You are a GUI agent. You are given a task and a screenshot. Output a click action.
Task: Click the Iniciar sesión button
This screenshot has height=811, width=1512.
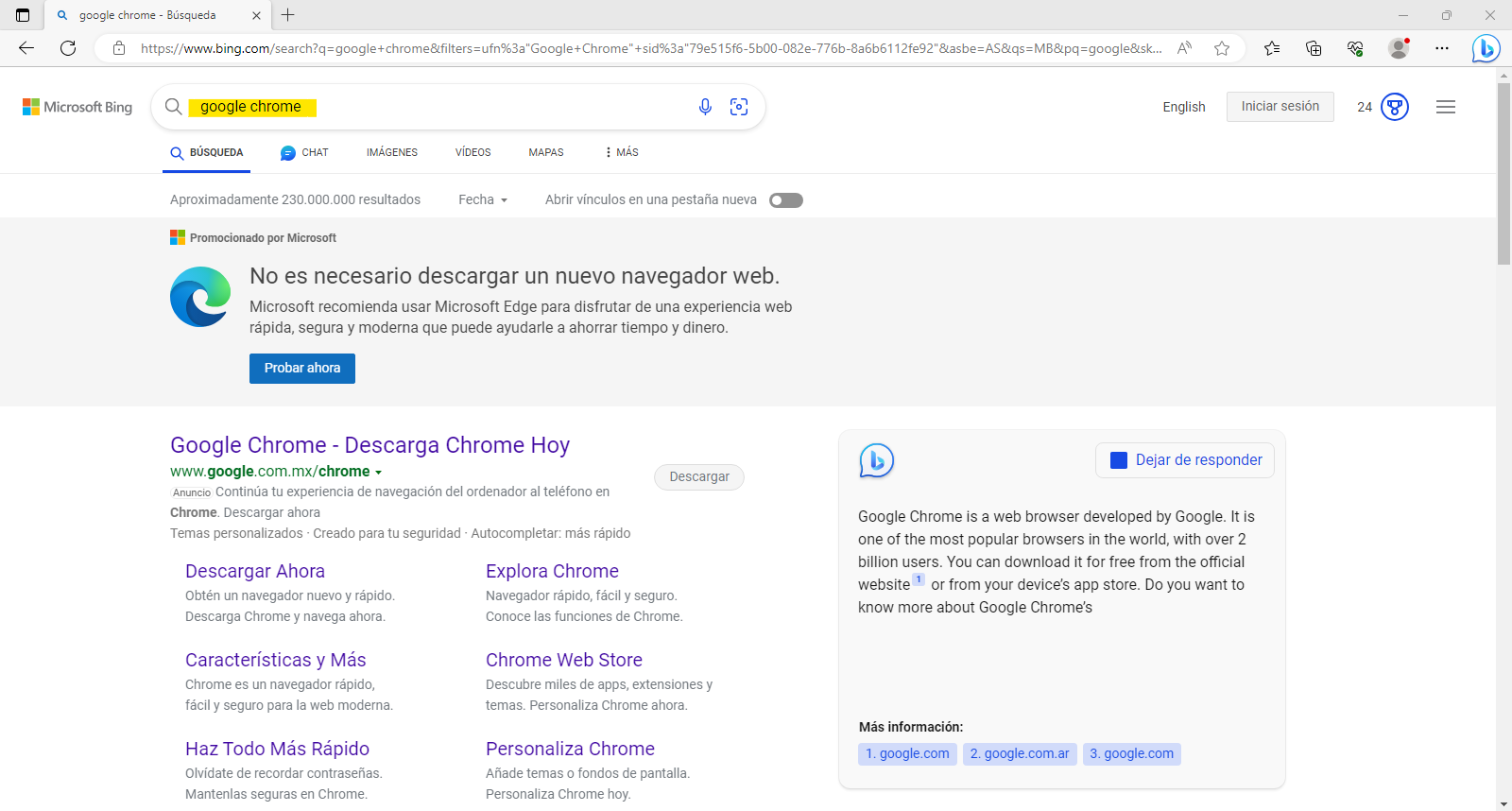1280,107
